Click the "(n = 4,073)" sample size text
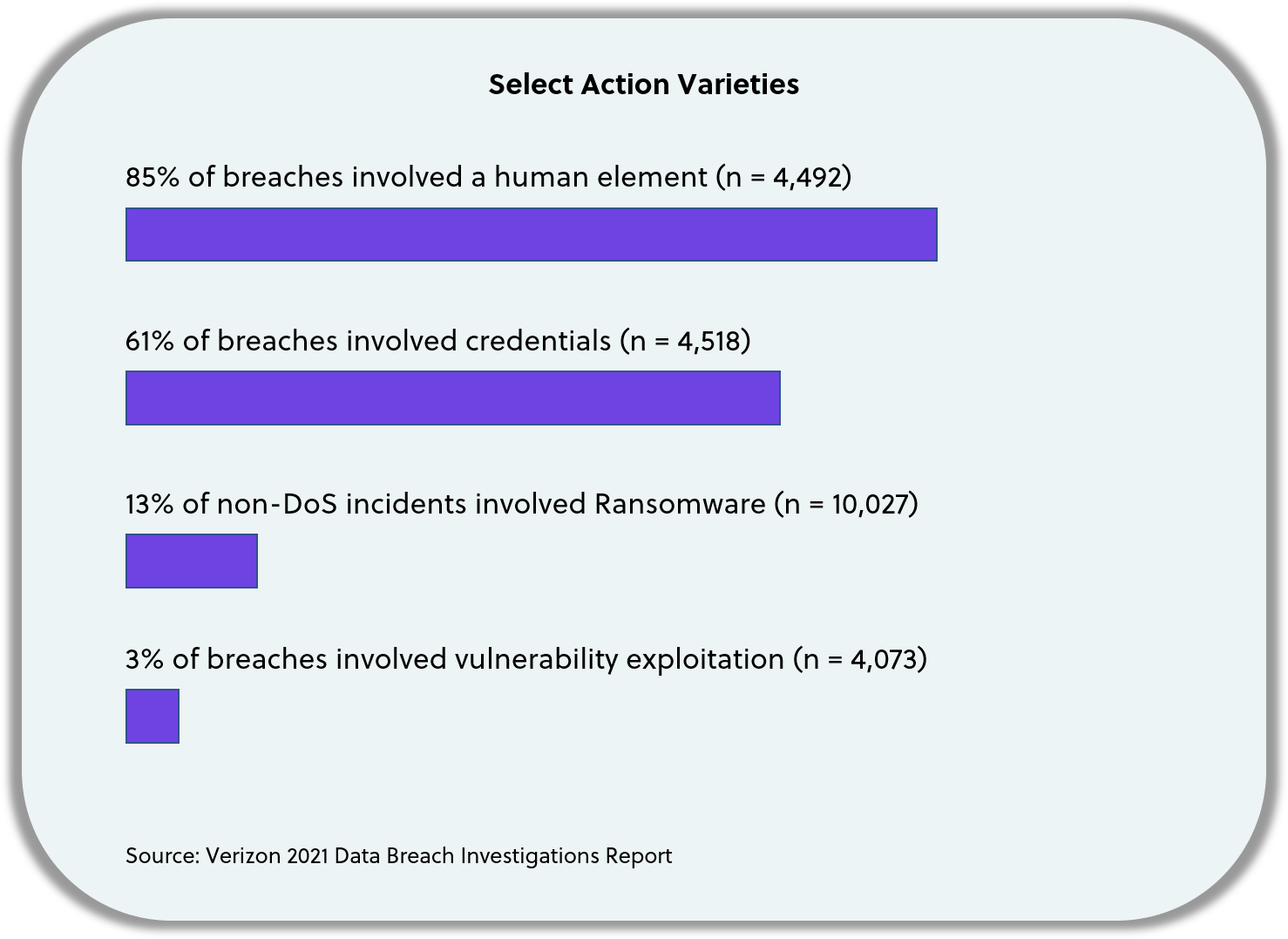1288x939 pixels. point(860,659)
